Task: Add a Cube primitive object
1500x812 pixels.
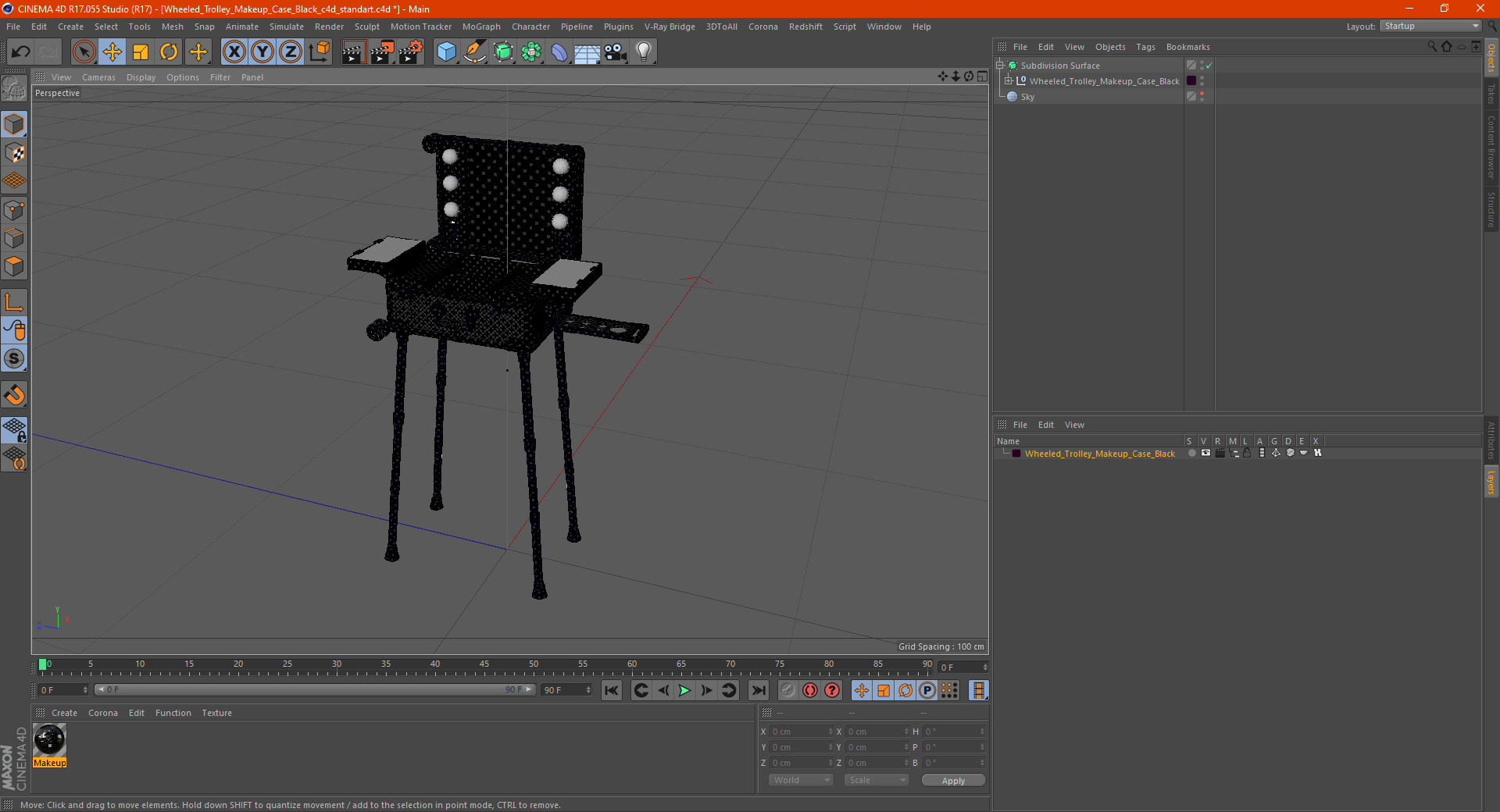Action: click(x=446, y=52)
